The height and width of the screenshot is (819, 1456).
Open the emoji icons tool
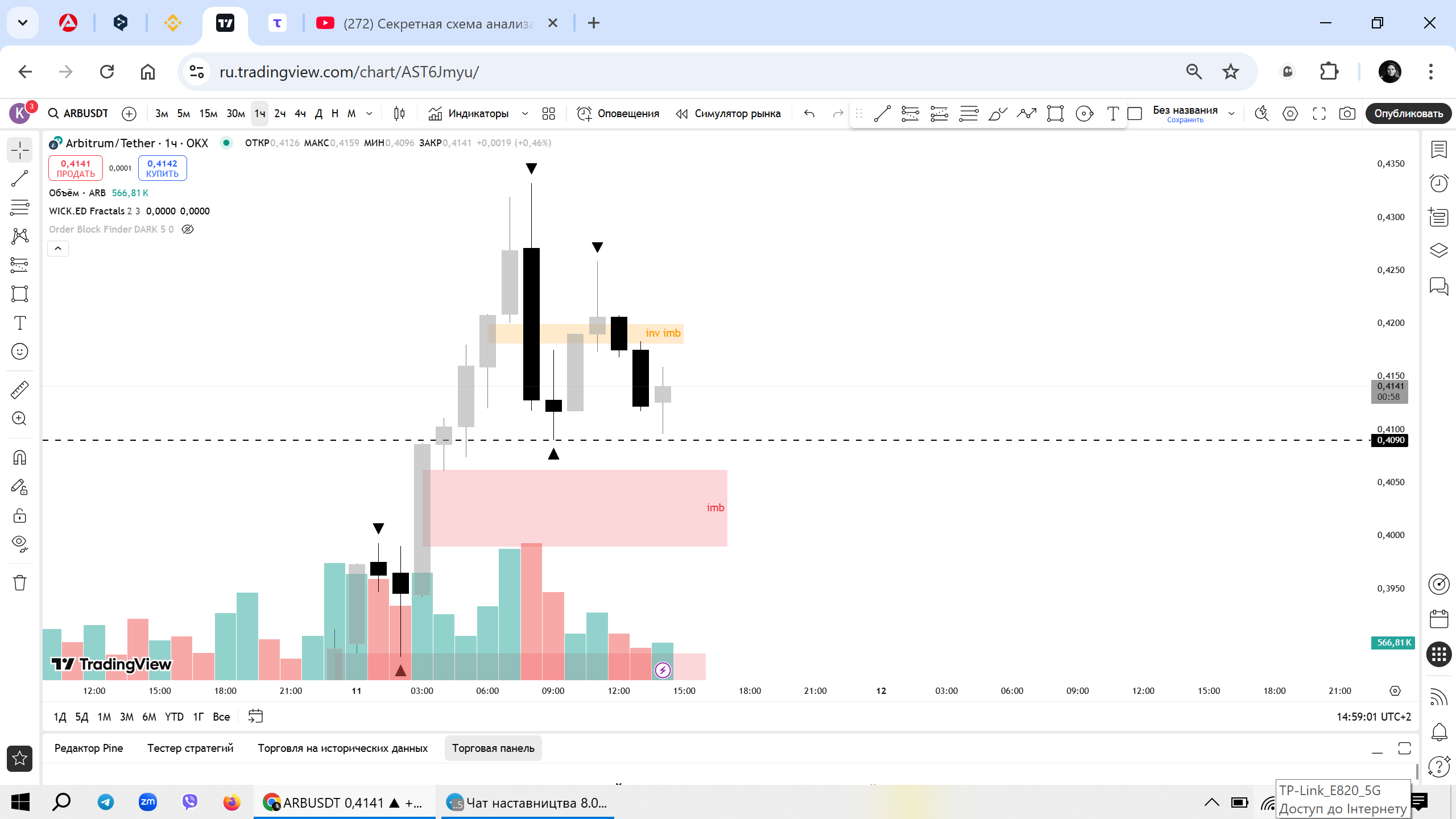coord(19,351)
